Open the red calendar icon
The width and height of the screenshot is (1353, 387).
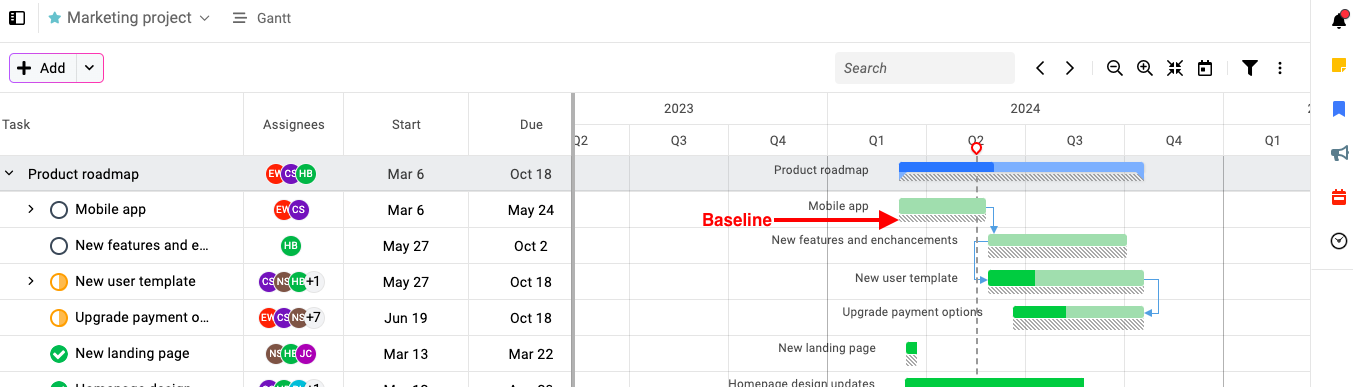coord(1339,197)
